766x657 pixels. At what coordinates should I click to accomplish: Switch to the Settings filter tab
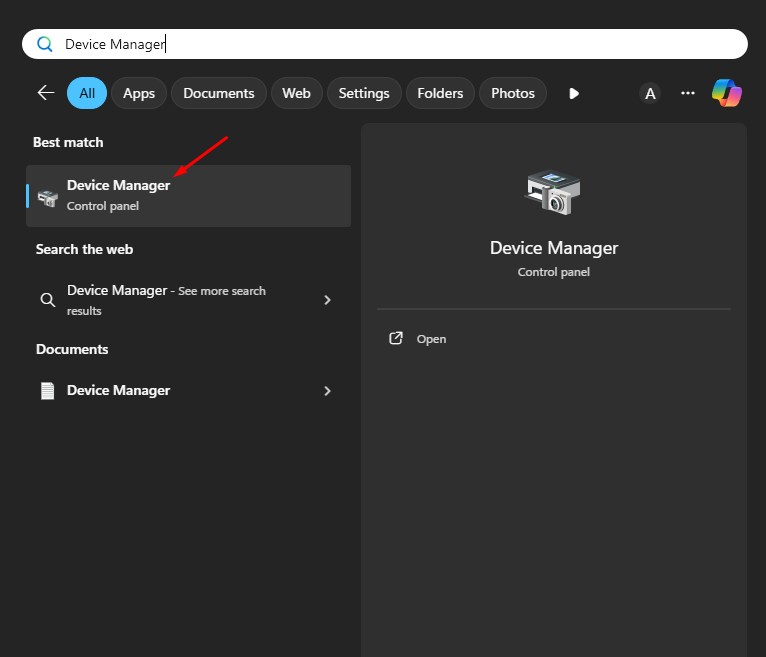click(364, 93)
